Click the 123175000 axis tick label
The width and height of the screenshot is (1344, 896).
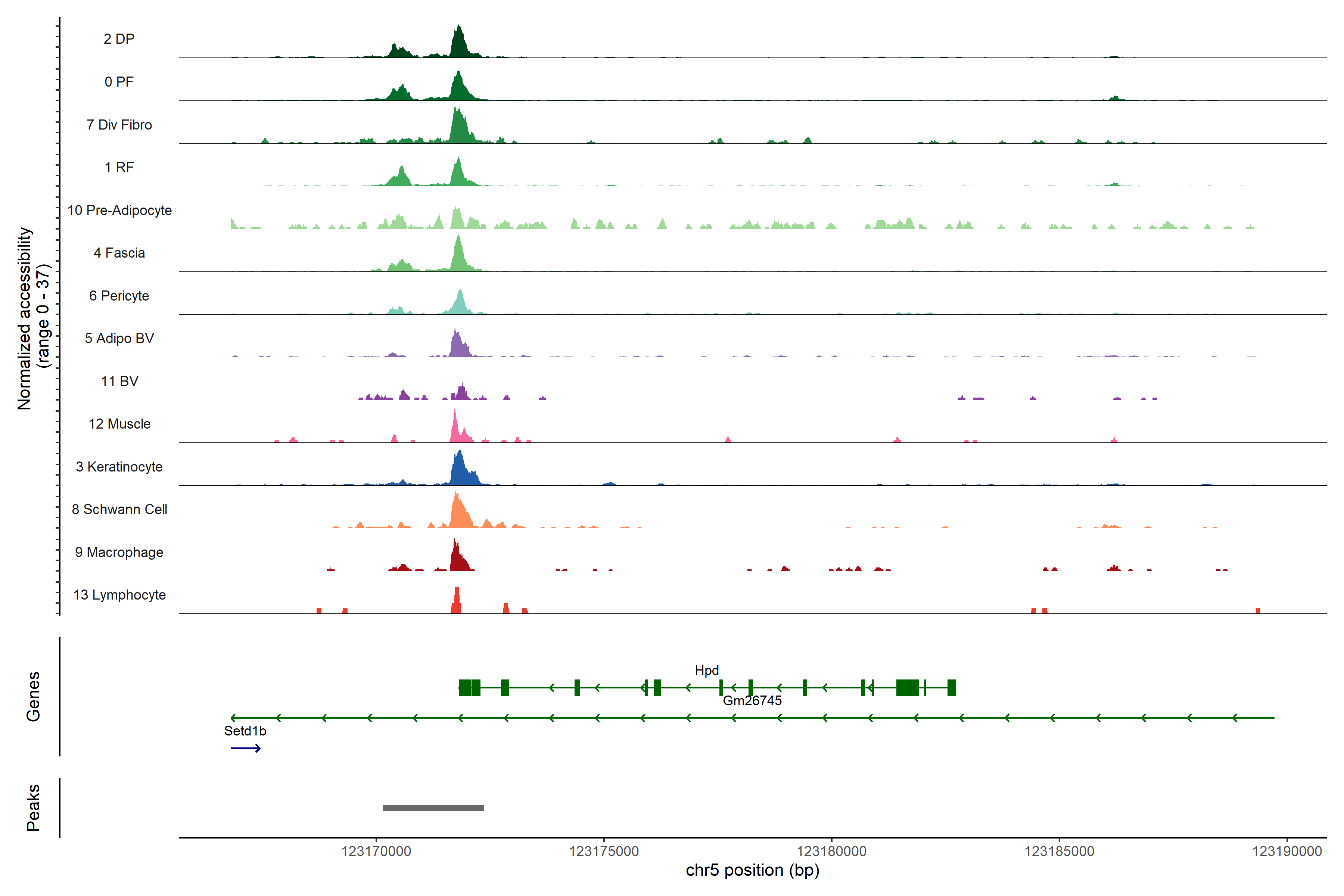click(603, 852)
